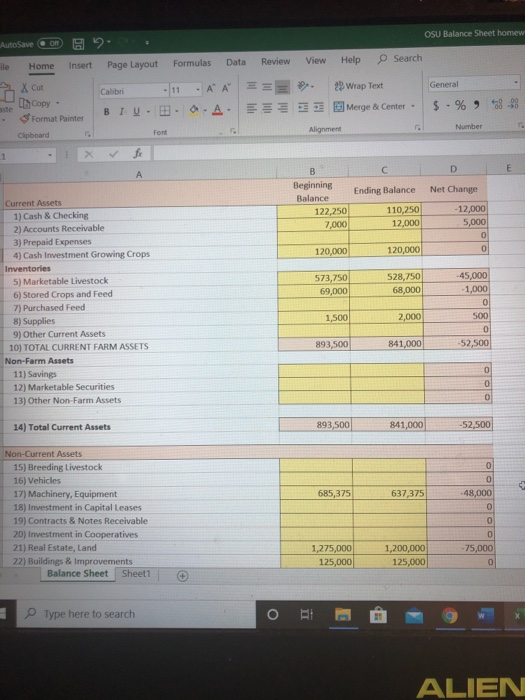Toggle Italic formatting
Viewport: 525px width, 700px height.
tap(121, 111)
